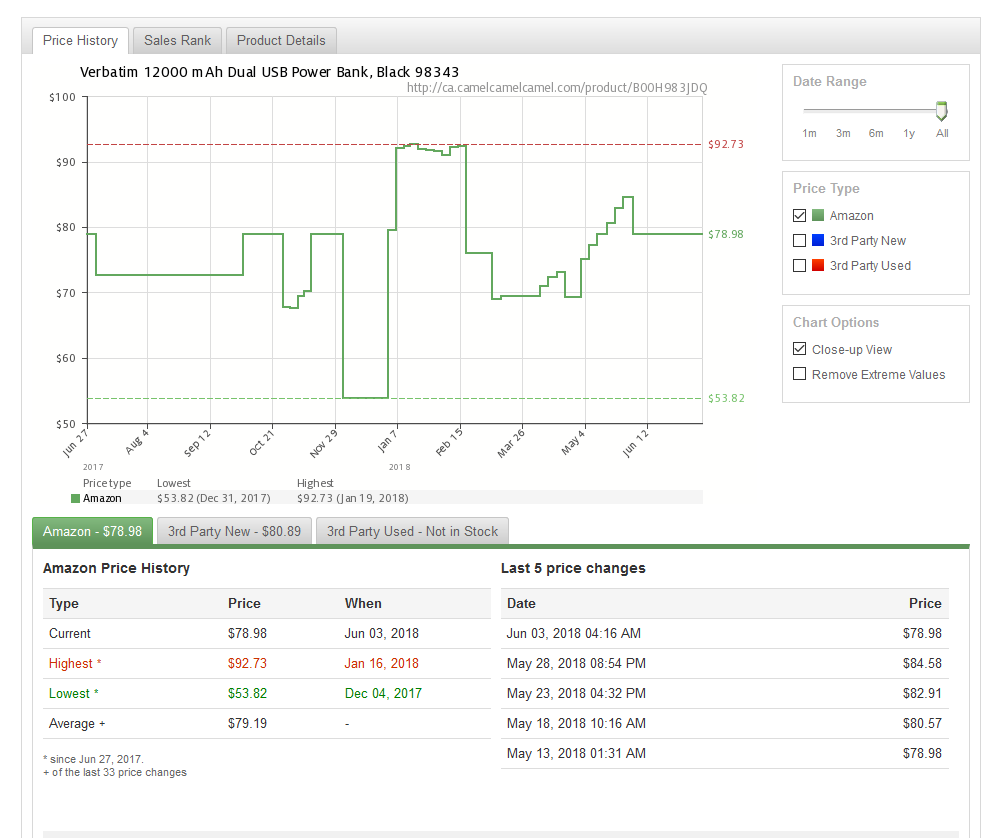
Task: Click the green Amazon color swatch
Action: pos(818,215)
